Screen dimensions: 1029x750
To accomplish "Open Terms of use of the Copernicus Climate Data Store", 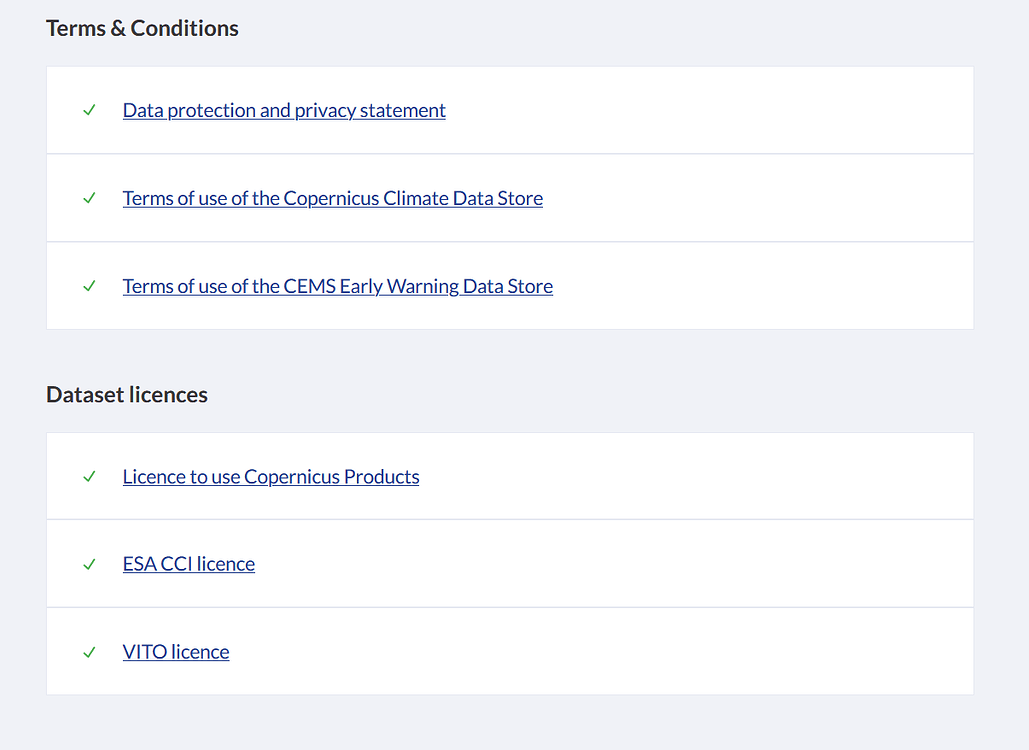I will (332, 198).
